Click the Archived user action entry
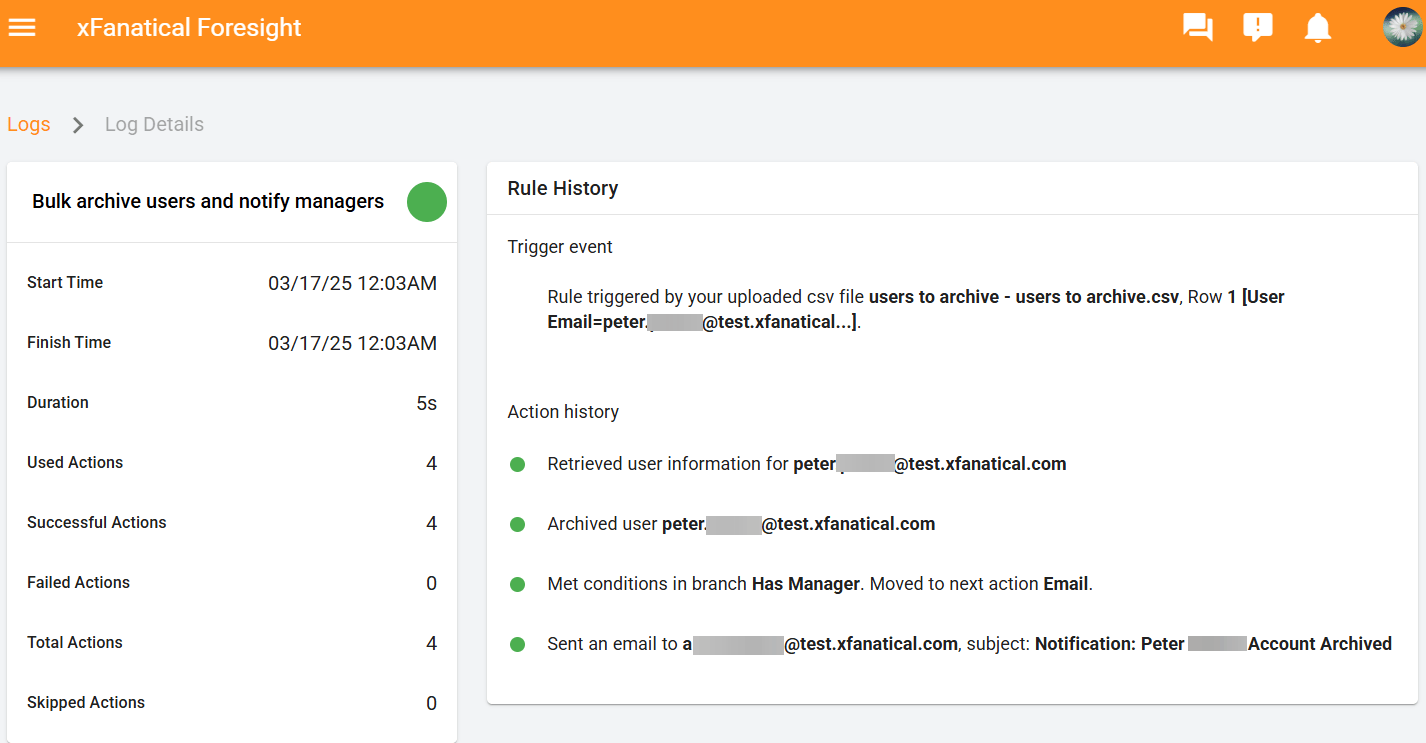This screenshot has width=1426, height=743. (x=741, y=524)
